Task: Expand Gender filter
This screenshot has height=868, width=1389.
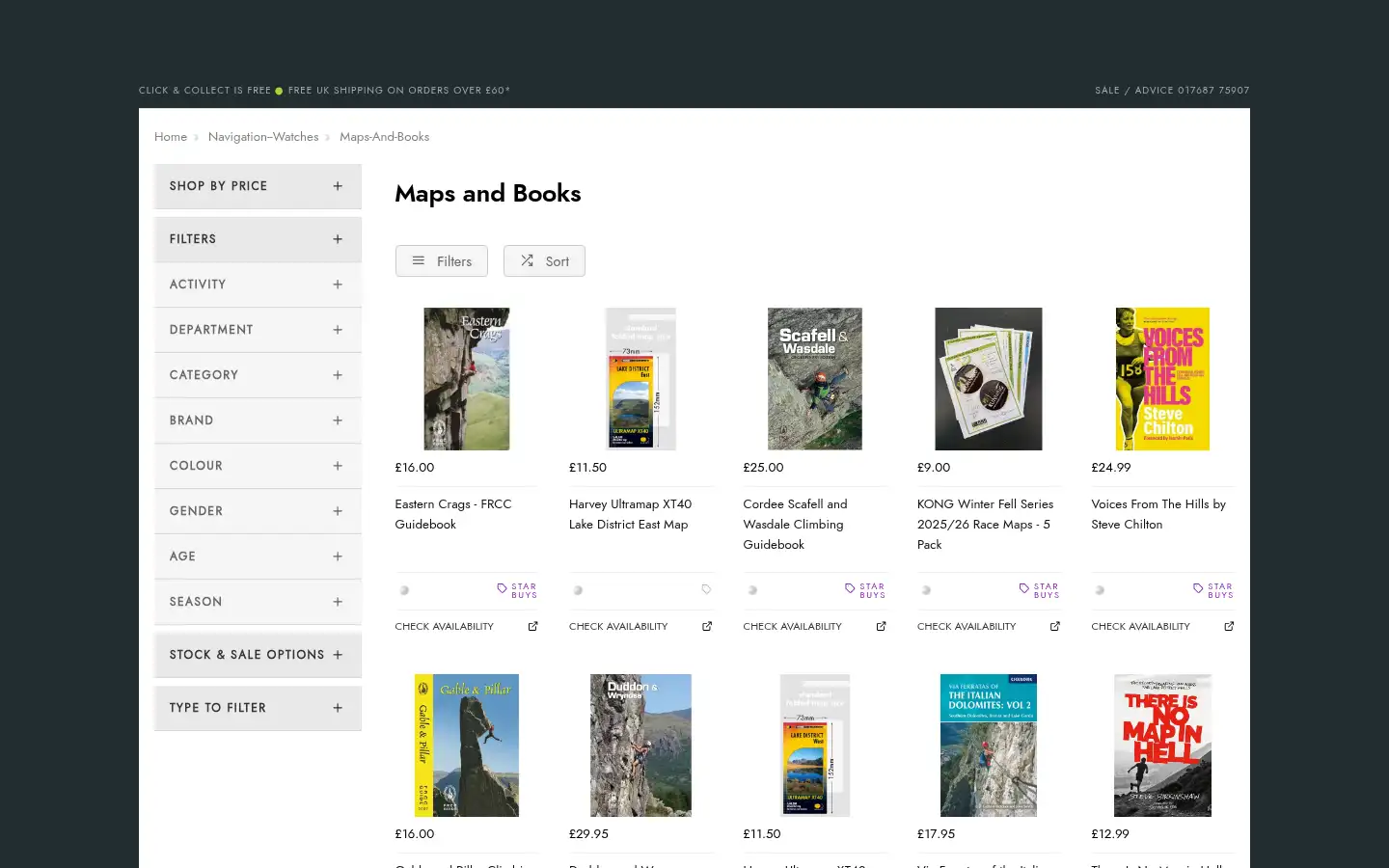Action: (258, 511)
